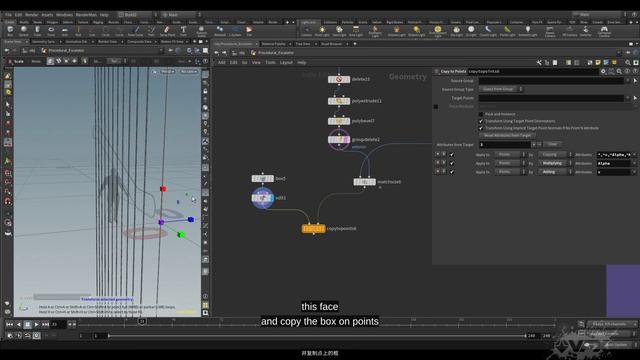Click the timeline current frame marker
The height and width of the screenshot is (360, 640).
[x=142, y=322]
